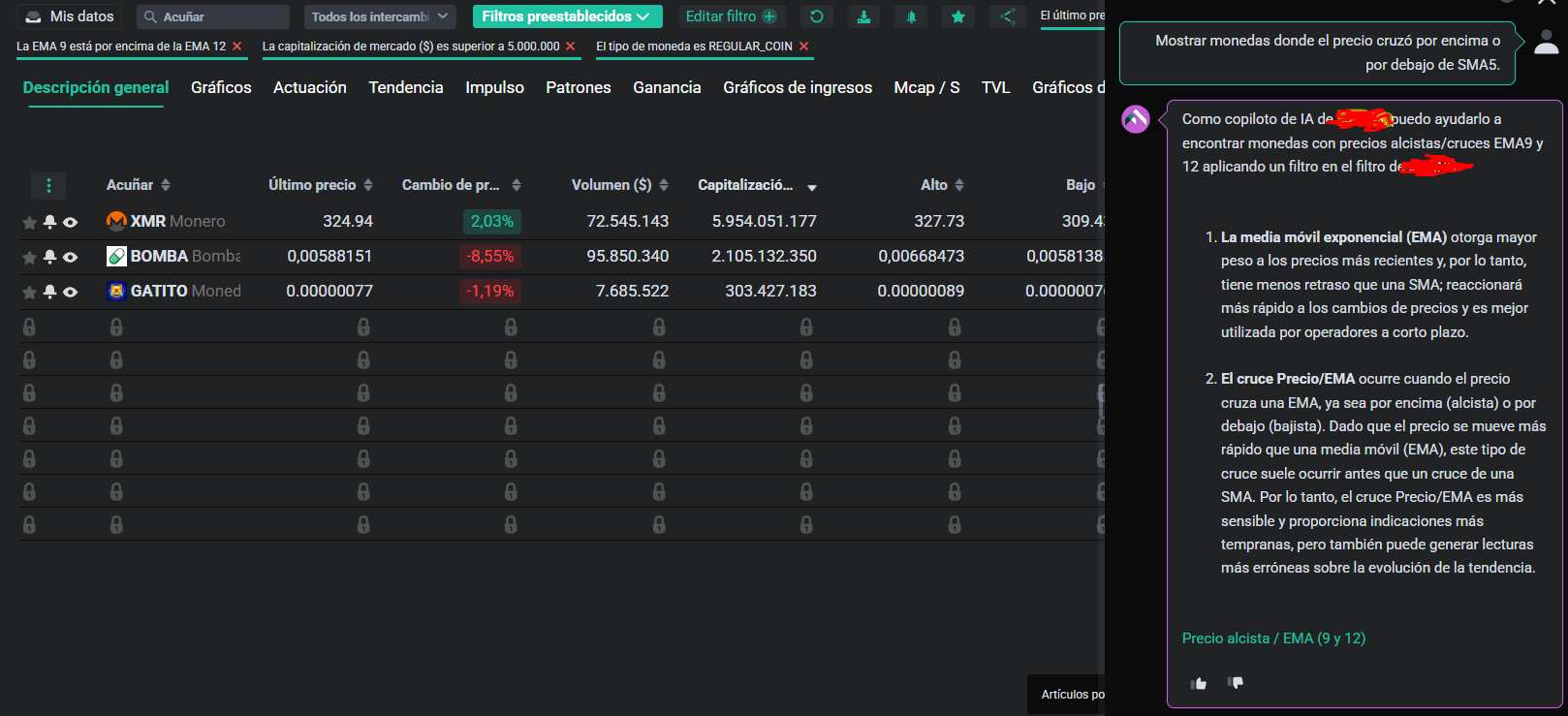Image resolution: width=1568 pixels, height=716 pixels.
Task: Star the BOMBA row as favorite
Action: [29, 258]
